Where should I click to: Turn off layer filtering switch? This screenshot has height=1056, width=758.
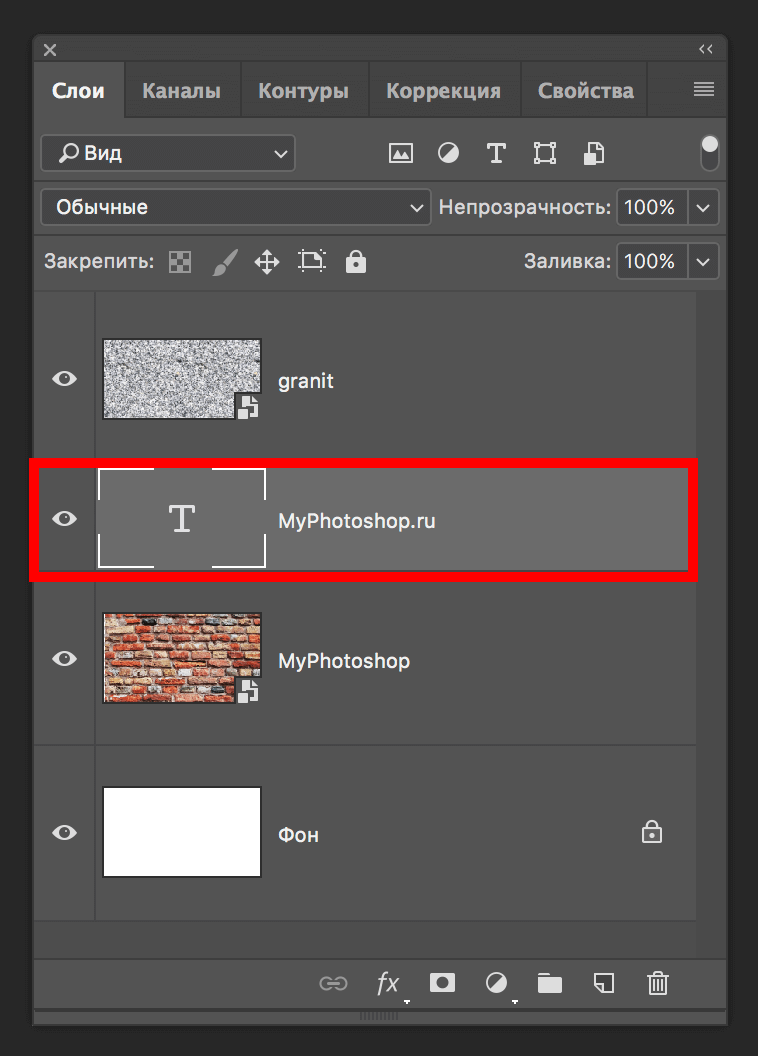tap(710, 153)
